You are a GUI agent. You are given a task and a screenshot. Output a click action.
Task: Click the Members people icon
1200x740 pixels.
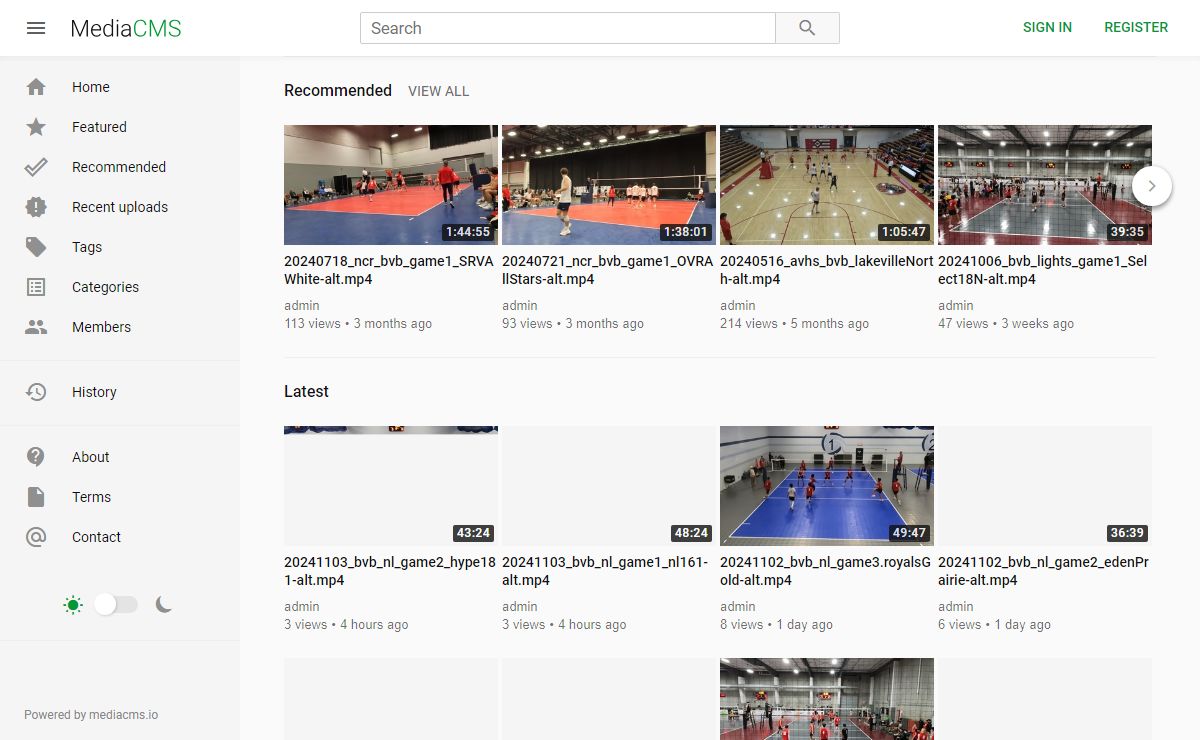[36, 327]
